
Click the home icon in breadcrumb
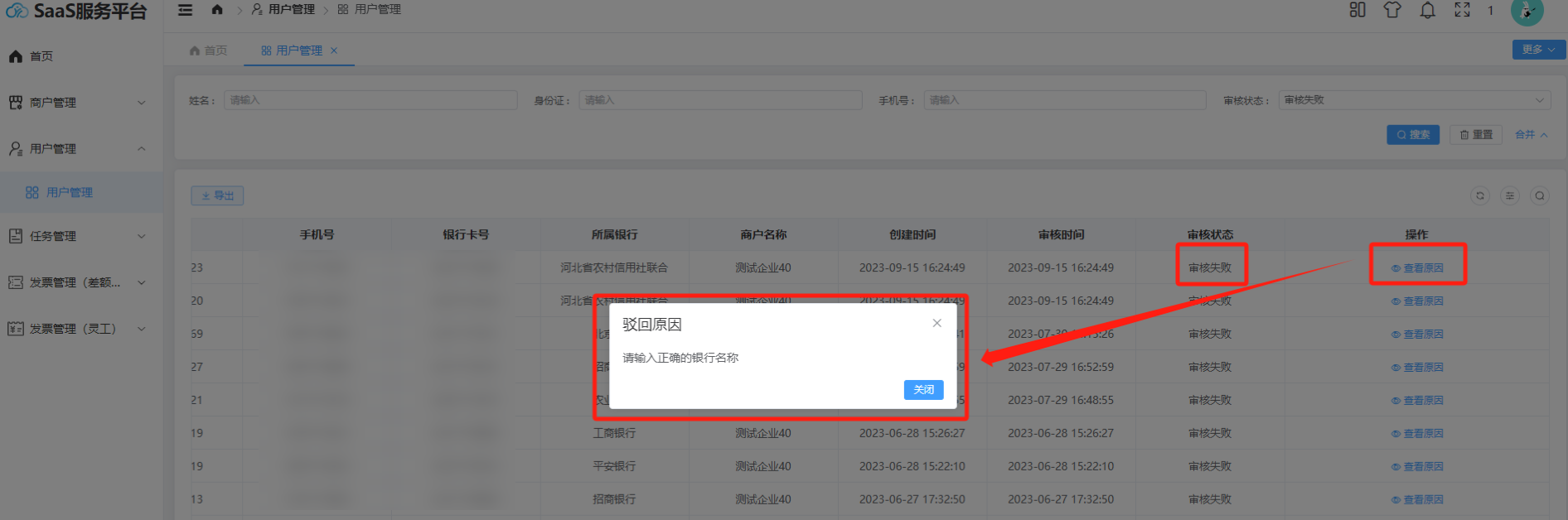217,10
